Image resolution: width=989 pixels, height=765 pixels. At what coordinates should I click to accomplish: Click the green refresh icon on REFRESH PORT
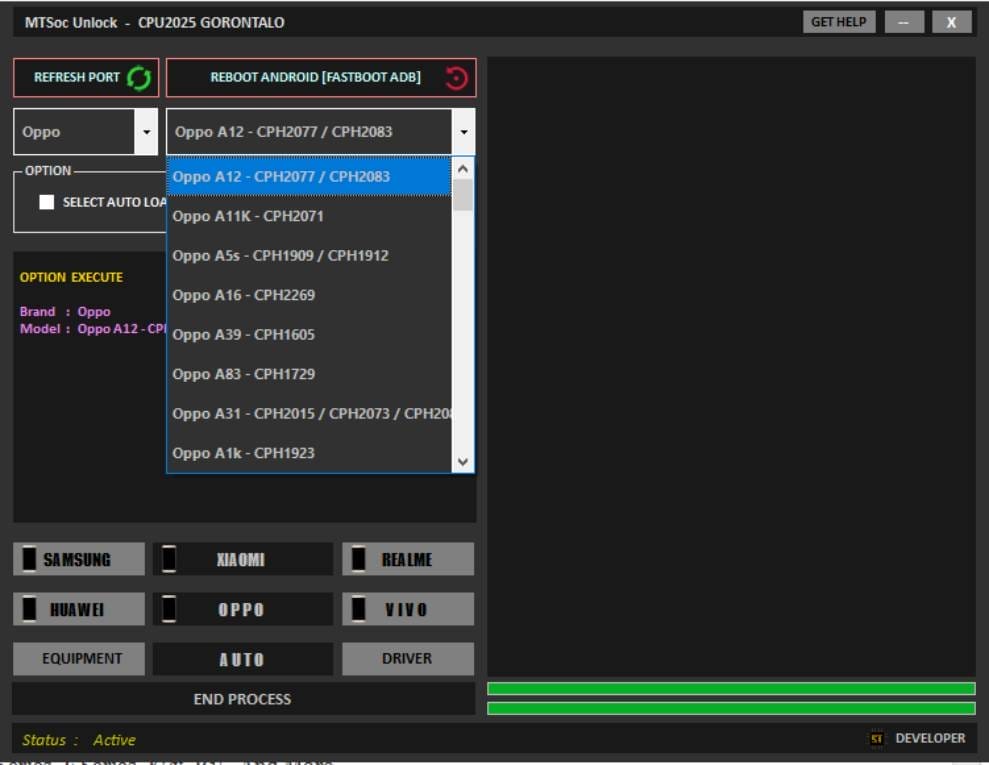pos(137,77)
